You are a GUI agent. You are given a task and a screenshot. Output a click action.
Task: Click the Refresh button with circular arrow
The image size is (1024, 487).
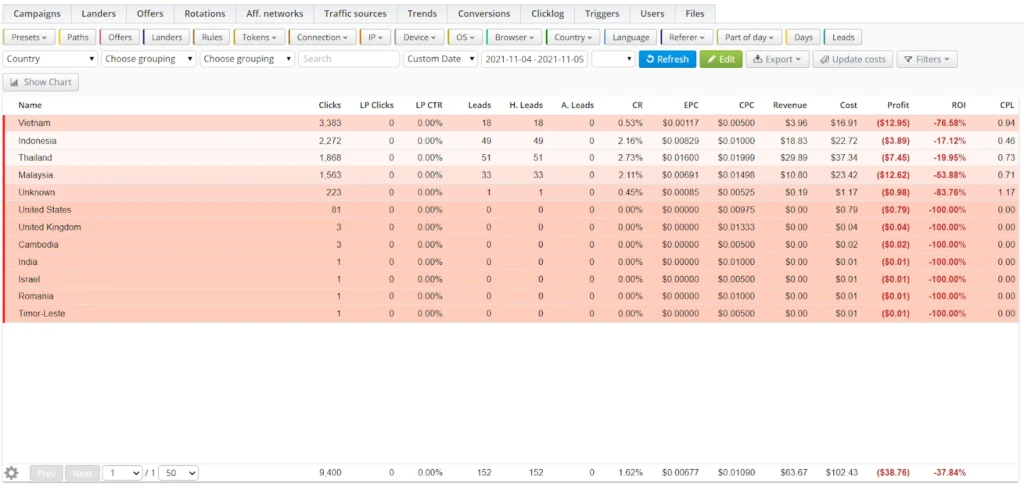click(x=667, y=59)
